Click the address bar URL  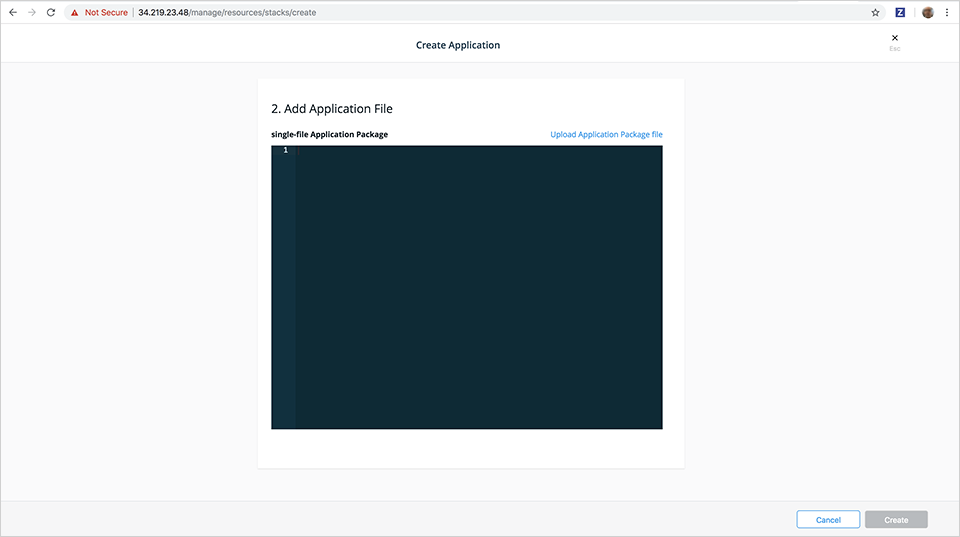(x=227, y=12)
